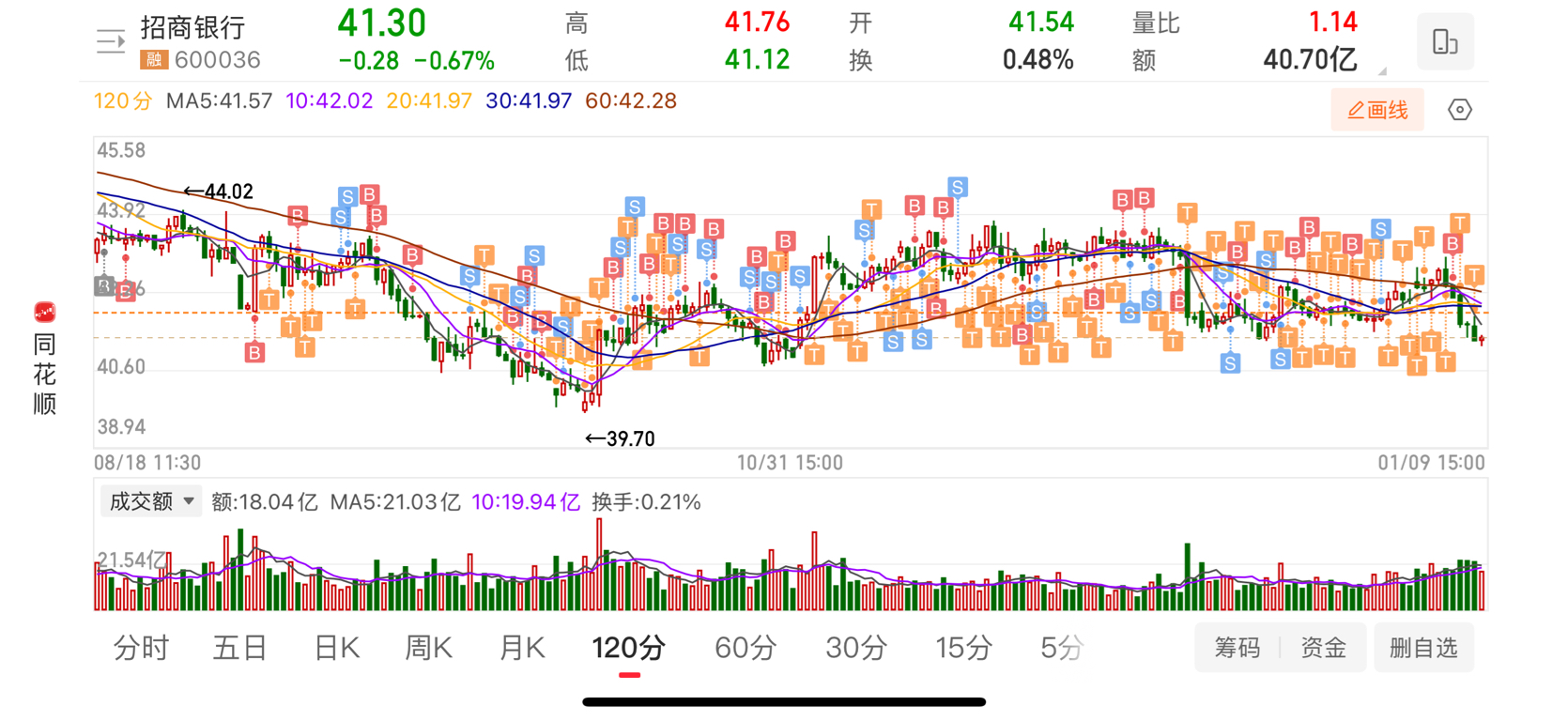Open the 成交额 indicator dropdown
The height and width of the screenshot is (721, 1568).
(x=151, y=501)
